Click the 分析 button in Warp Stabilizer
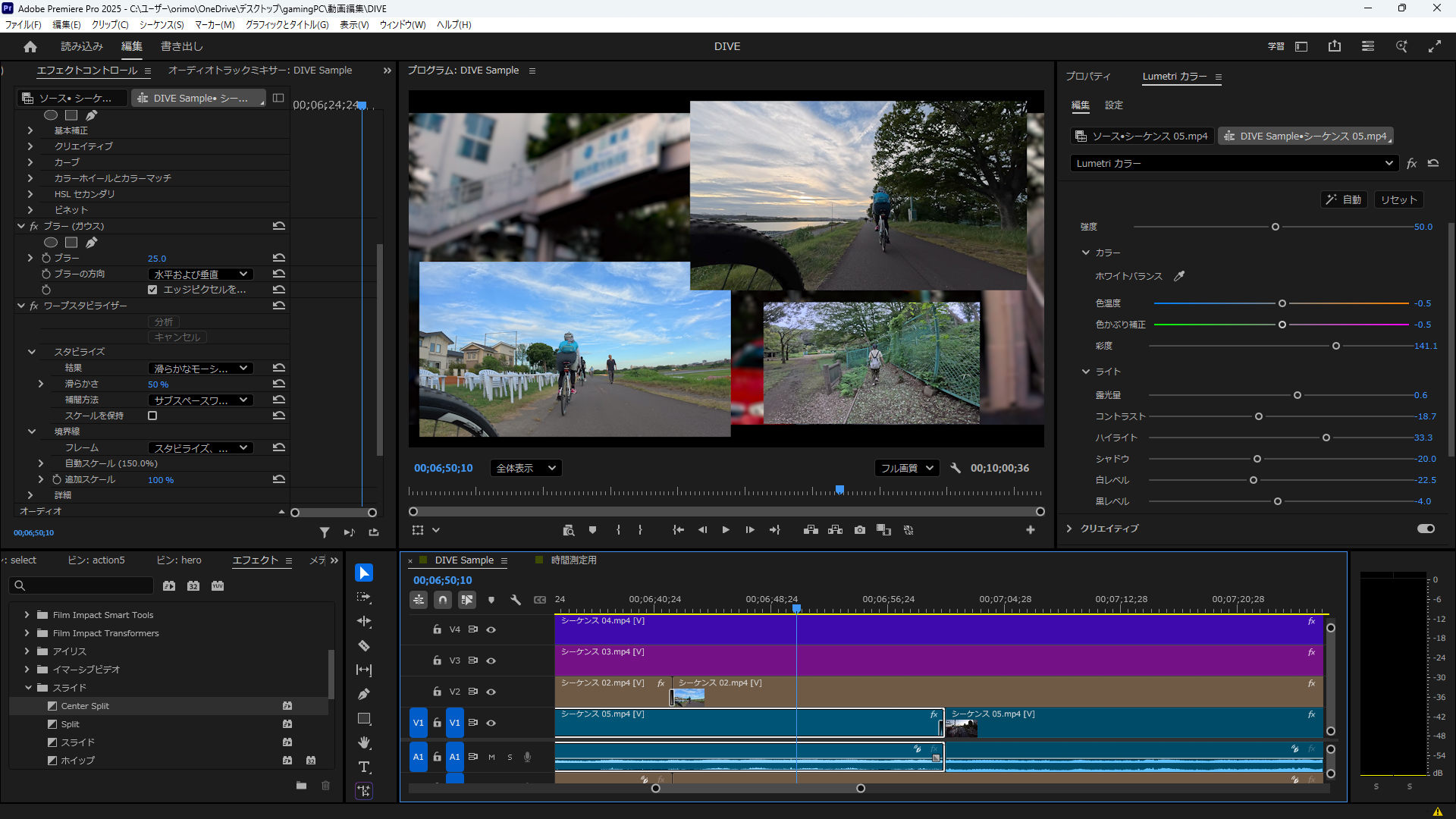This screenshot has height=819, width=1456. (163, 322)
